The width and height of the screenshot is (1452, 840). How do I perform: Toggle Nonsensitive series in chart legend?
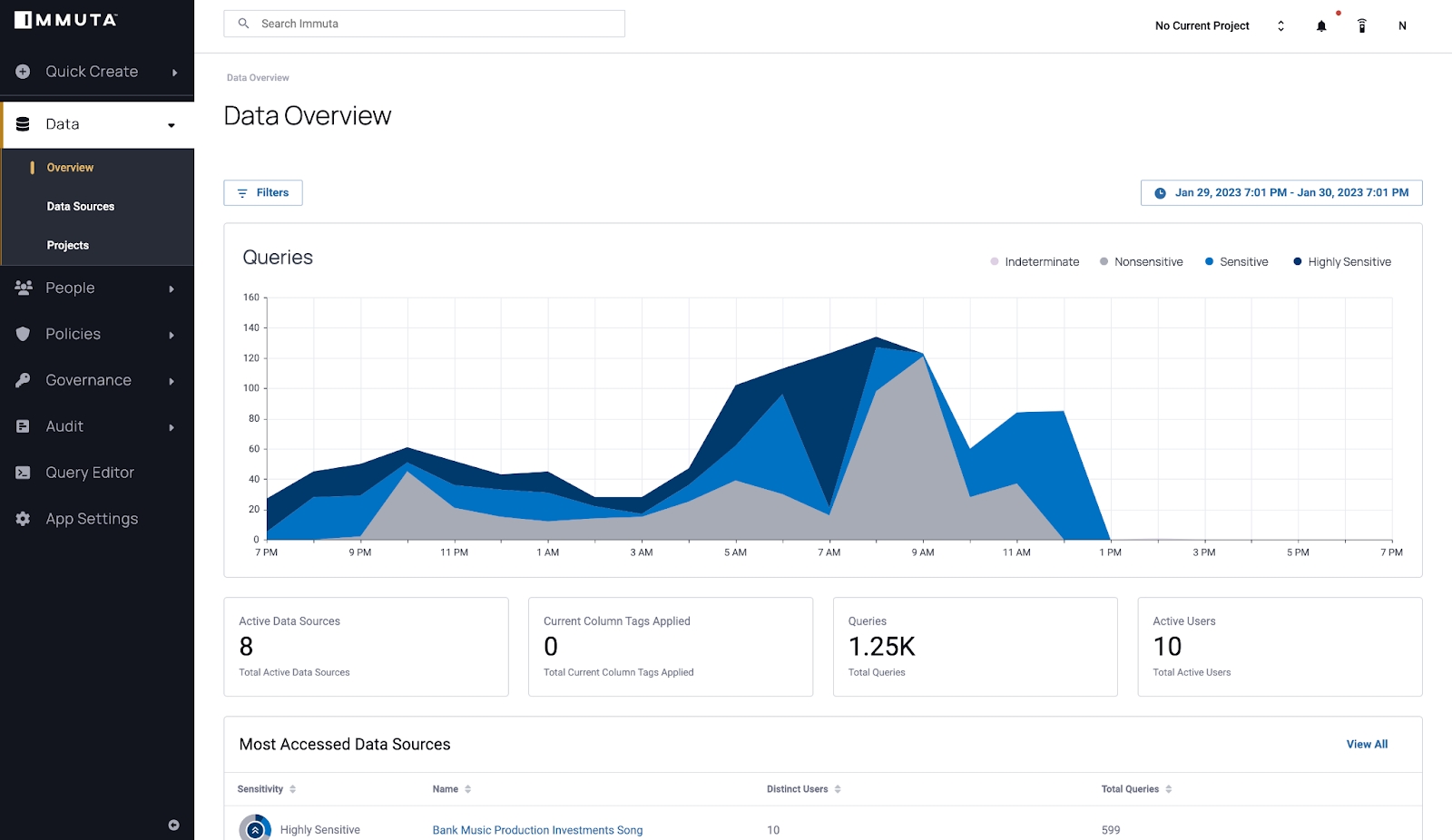tap(1141, 262)
